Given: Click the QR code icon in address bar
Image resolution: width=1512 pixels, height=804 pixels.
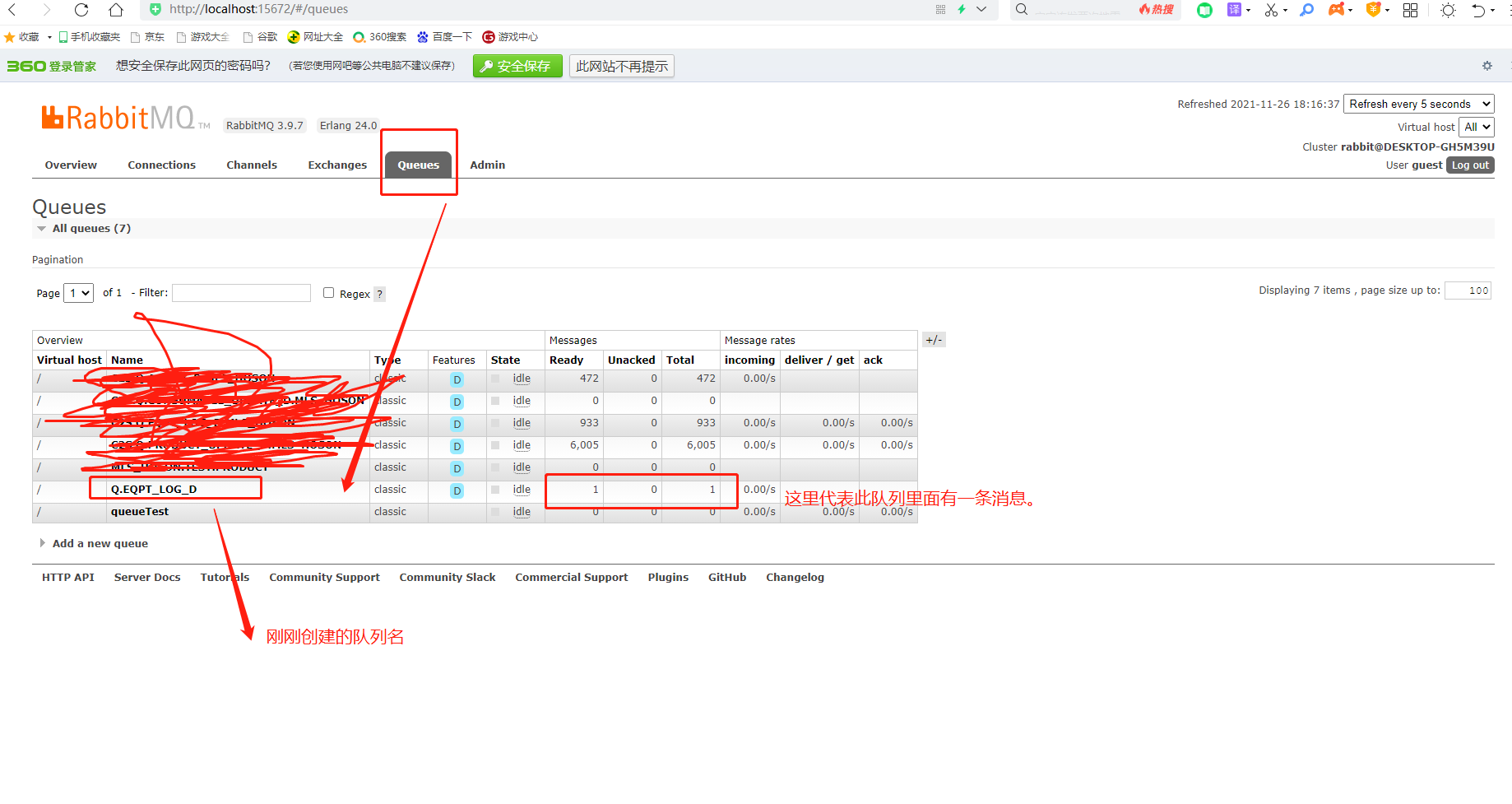Looking at the screenshot, I should coord(940,10).
